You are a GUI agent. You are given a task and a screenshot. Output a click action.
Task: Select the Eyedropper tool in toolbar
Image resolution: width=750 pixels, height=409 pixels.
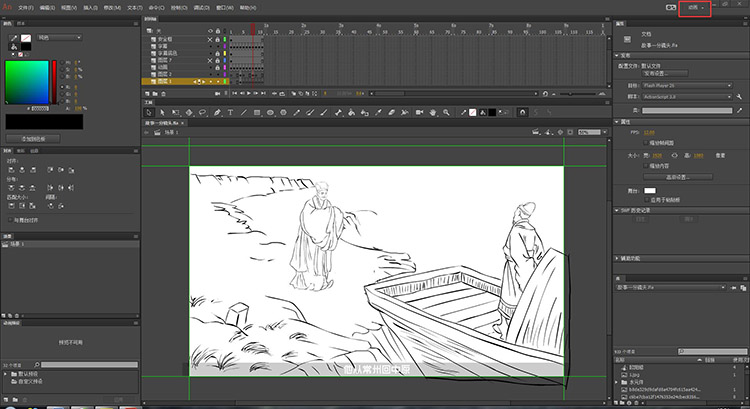click(x=378, y=112)
